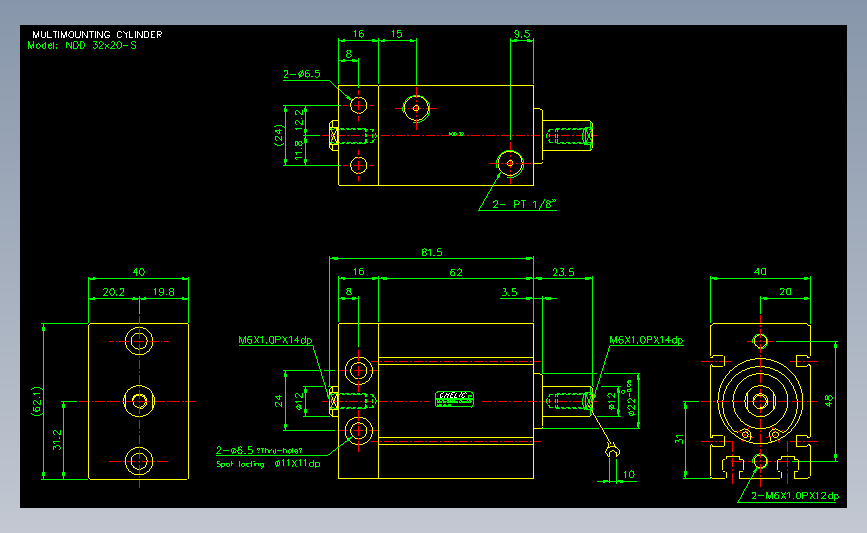This screenshot has width=867, height=533.
Task: Click the 2- PT 1/8" port callout
Action: pos(523,204)
